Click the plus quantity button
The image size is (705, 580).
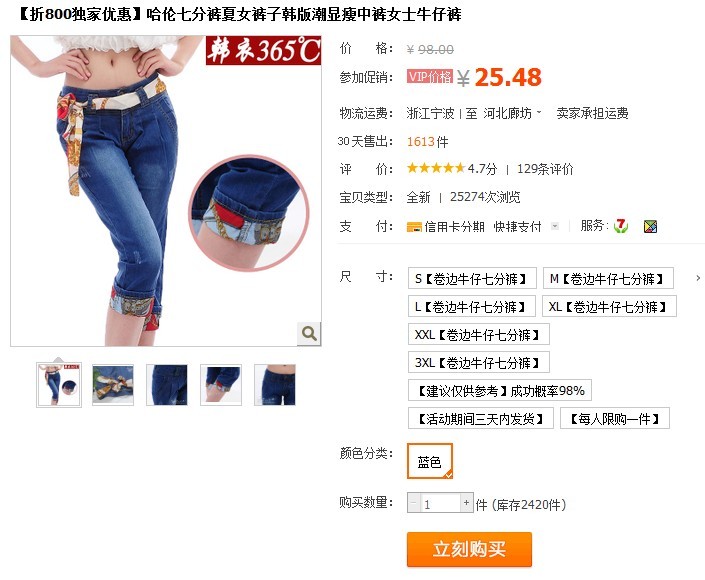click(466, 503)
